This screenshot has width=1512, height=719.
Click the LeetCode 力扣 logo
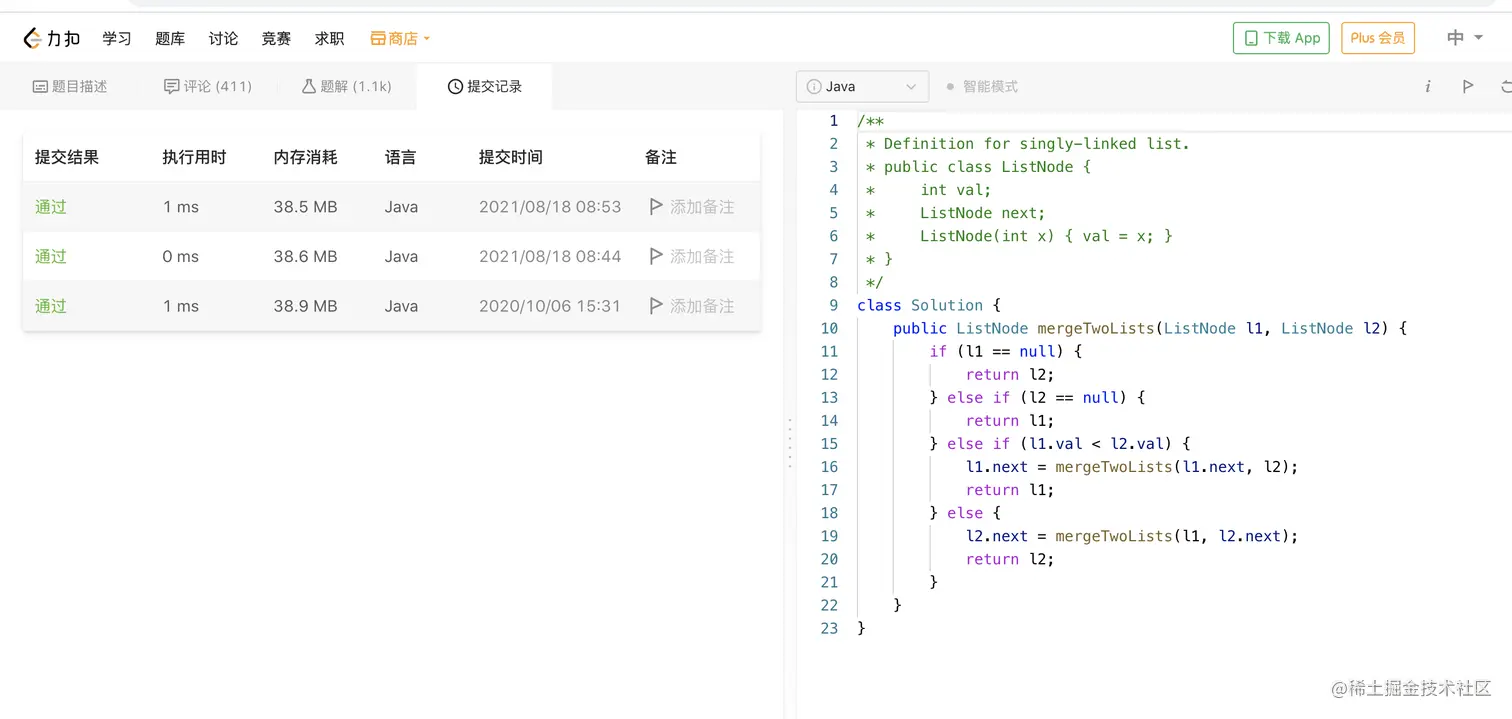[x=52, y=38]
